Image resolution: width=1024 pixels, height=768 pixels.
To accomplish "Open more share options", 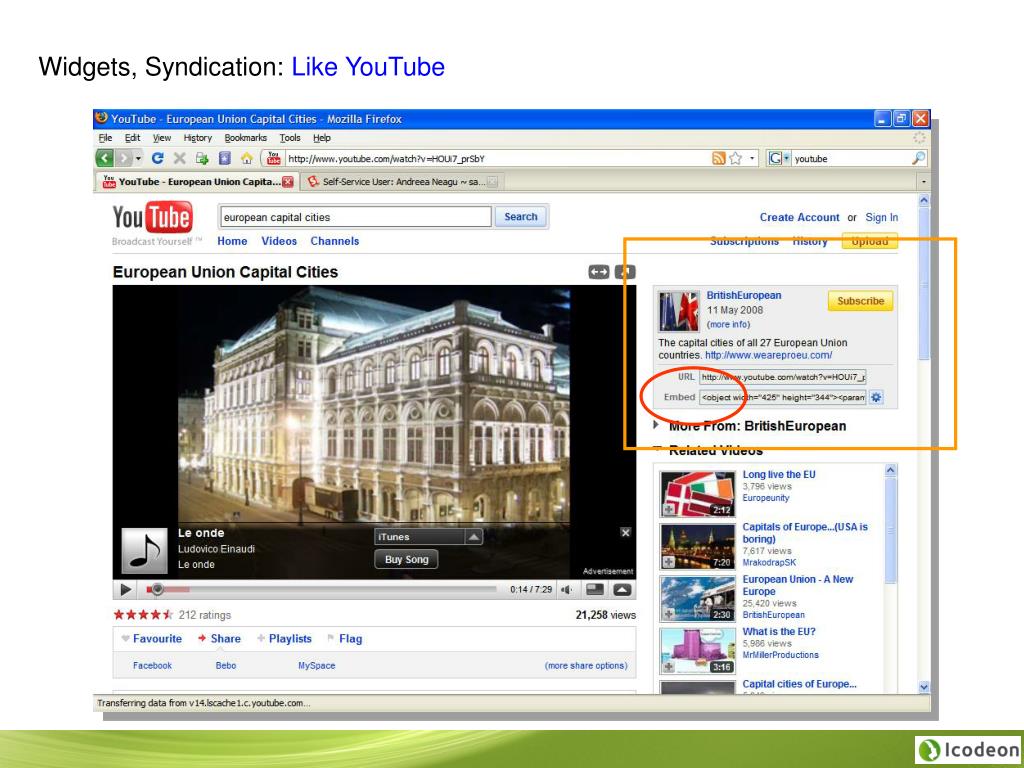I will [586, 665].
